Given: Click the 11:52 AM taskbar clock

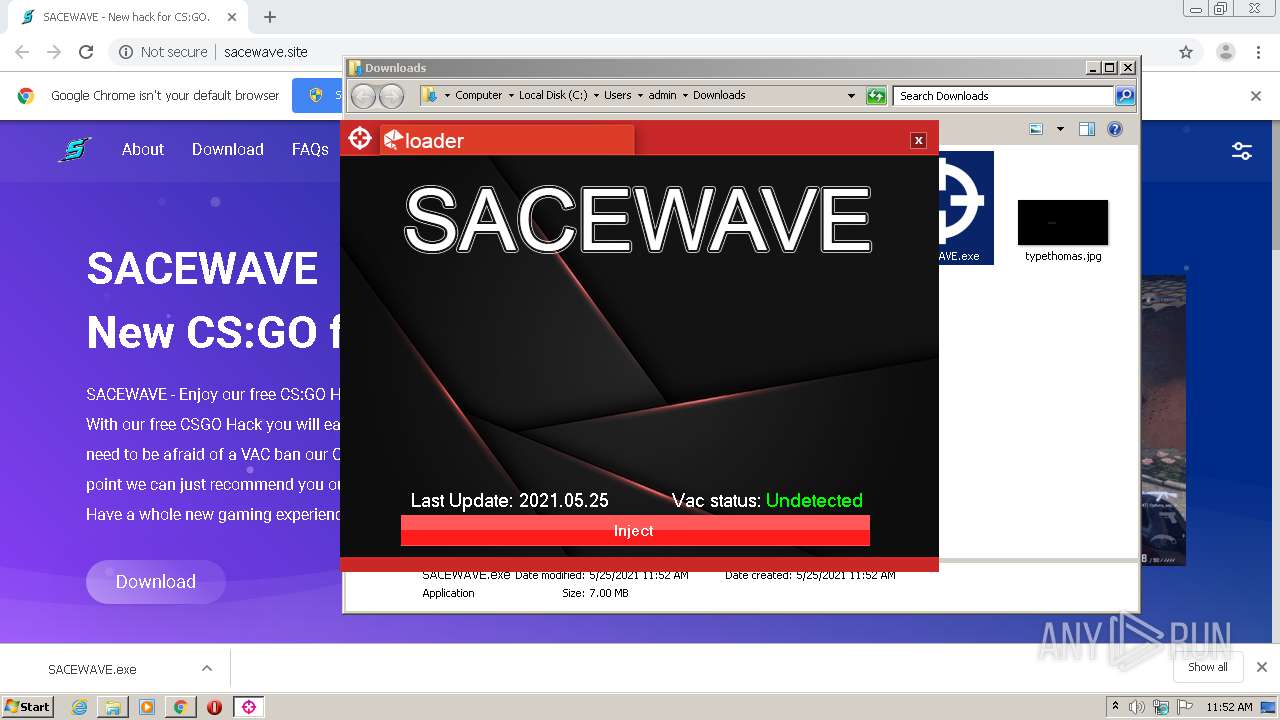Looking at the screenshot, I should [1229, 707].
